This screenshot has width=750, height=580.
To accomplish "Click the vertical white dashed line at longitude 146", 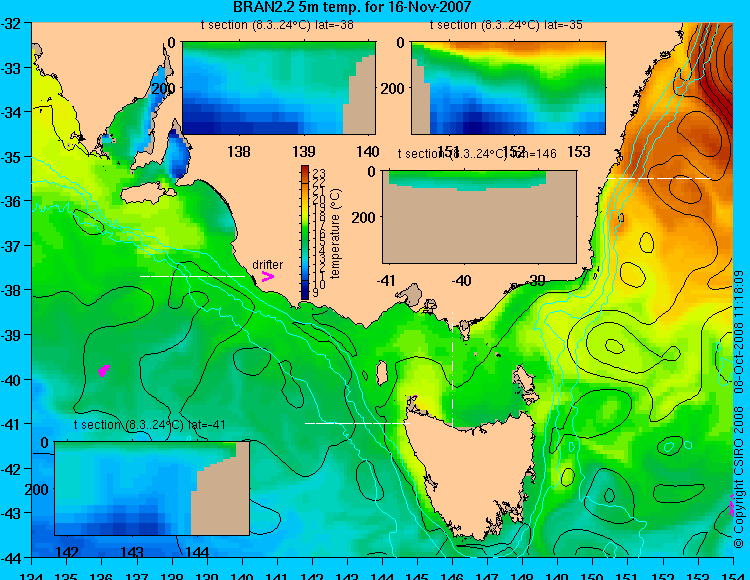I will click(452, 368).
